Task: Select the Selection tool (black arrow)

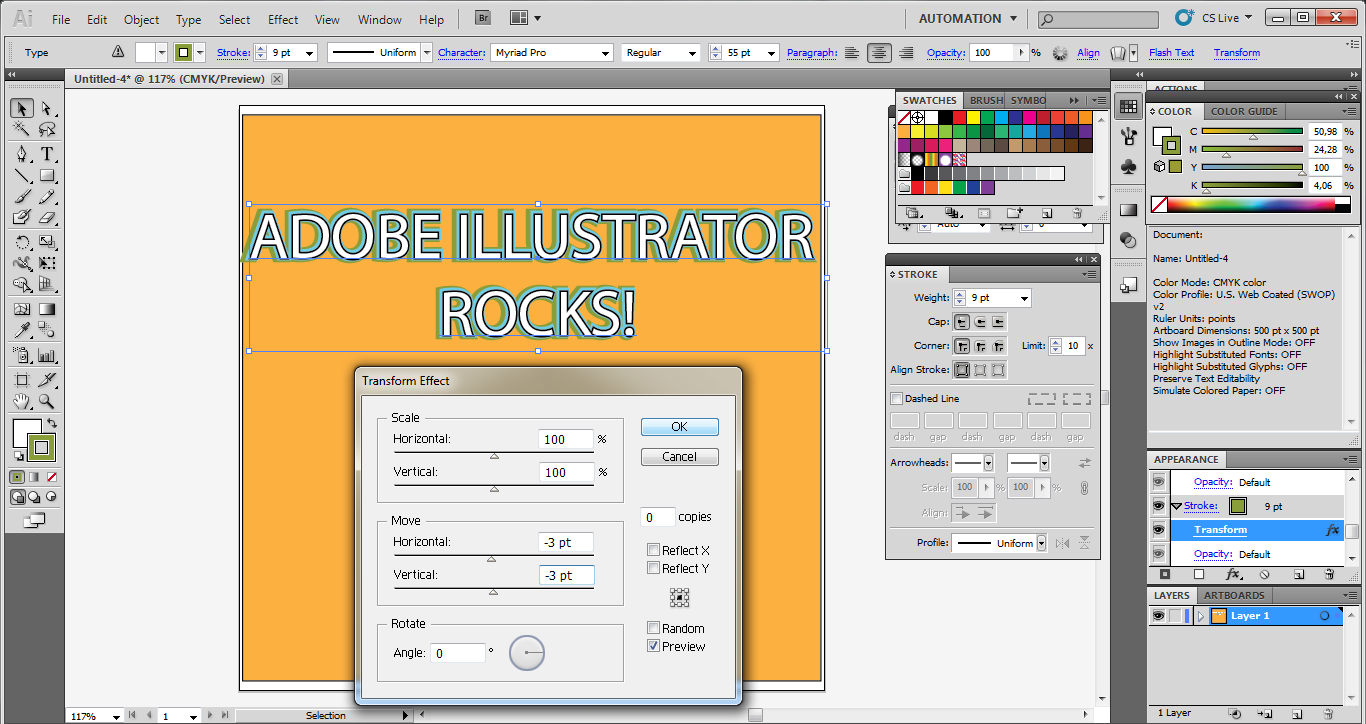Action: tap(21, 108)
